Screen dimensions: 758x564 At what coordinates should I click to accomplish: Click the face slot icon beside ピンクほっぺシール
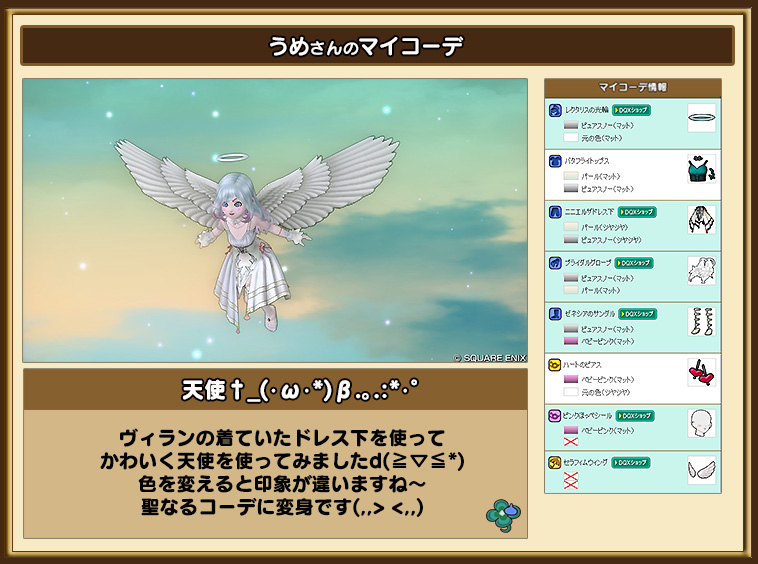[555, 415]
